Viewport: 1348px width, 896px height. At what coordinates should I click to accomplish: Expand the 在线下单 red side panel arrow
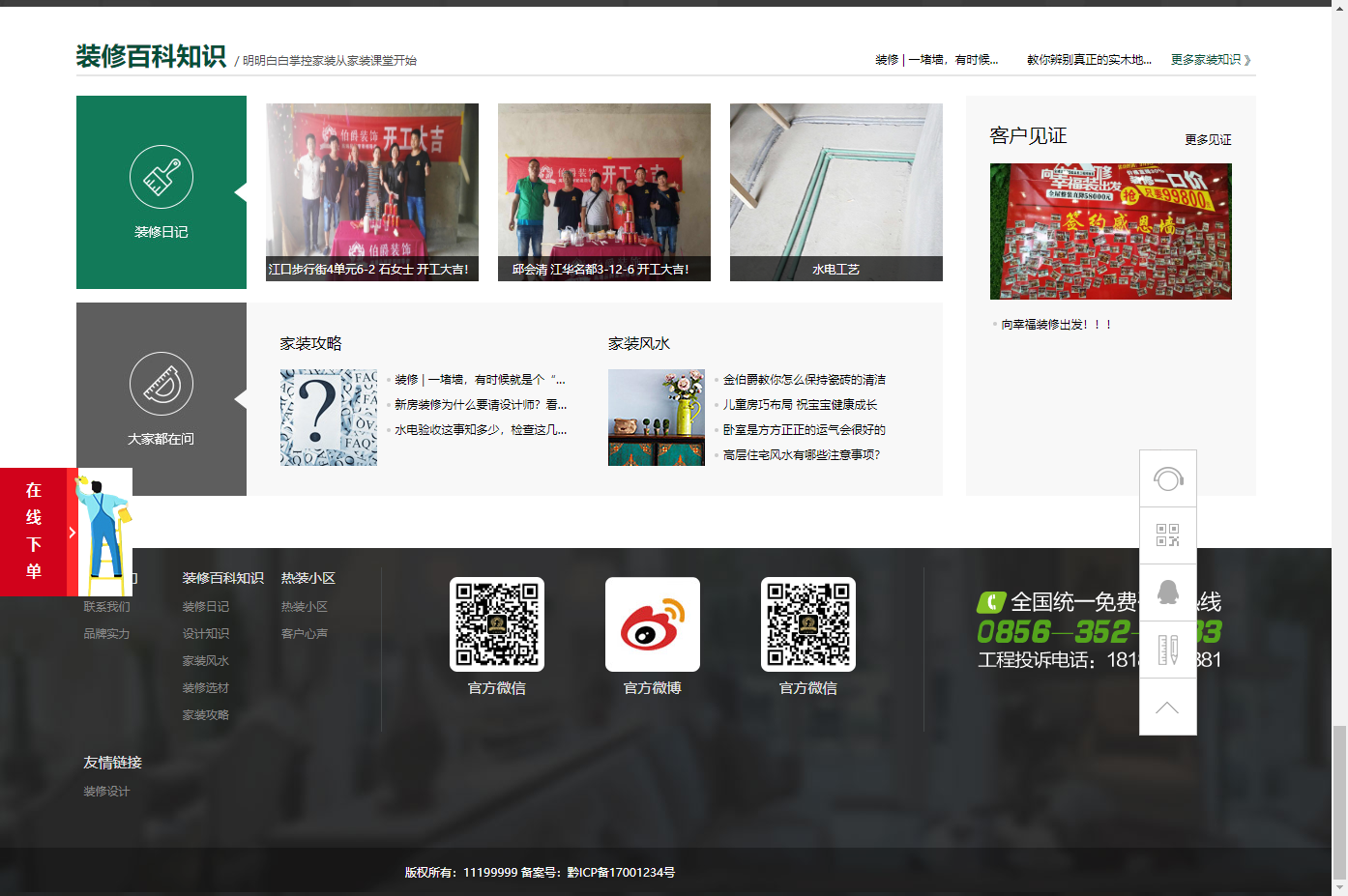click(x=73, y=532)
